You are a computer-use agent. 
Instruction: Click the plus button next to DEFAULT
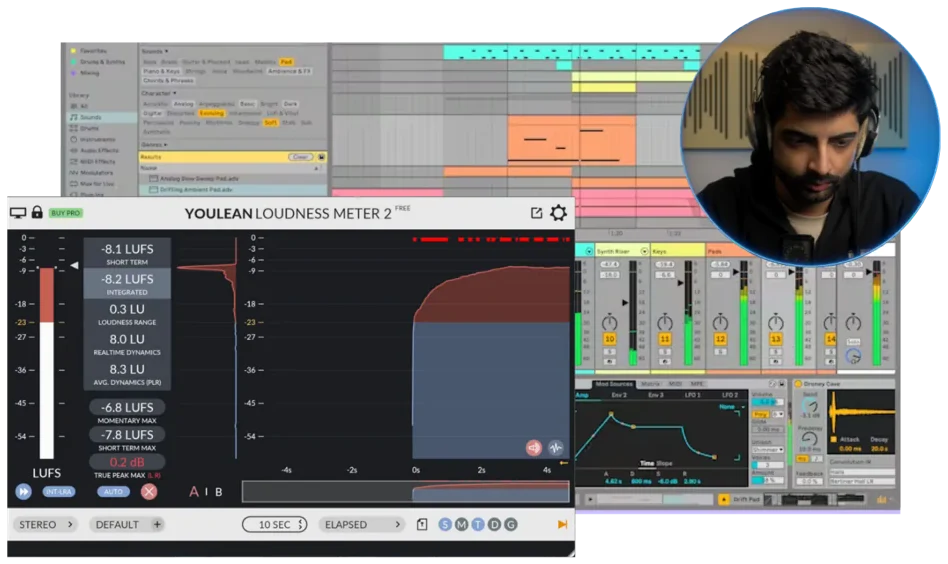[x=157, y=524]
